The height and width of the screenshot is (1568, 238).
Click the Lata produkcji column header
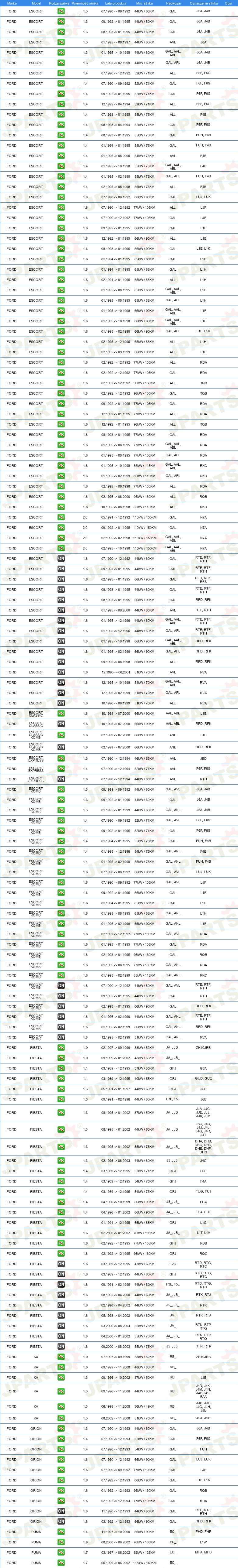115,3
